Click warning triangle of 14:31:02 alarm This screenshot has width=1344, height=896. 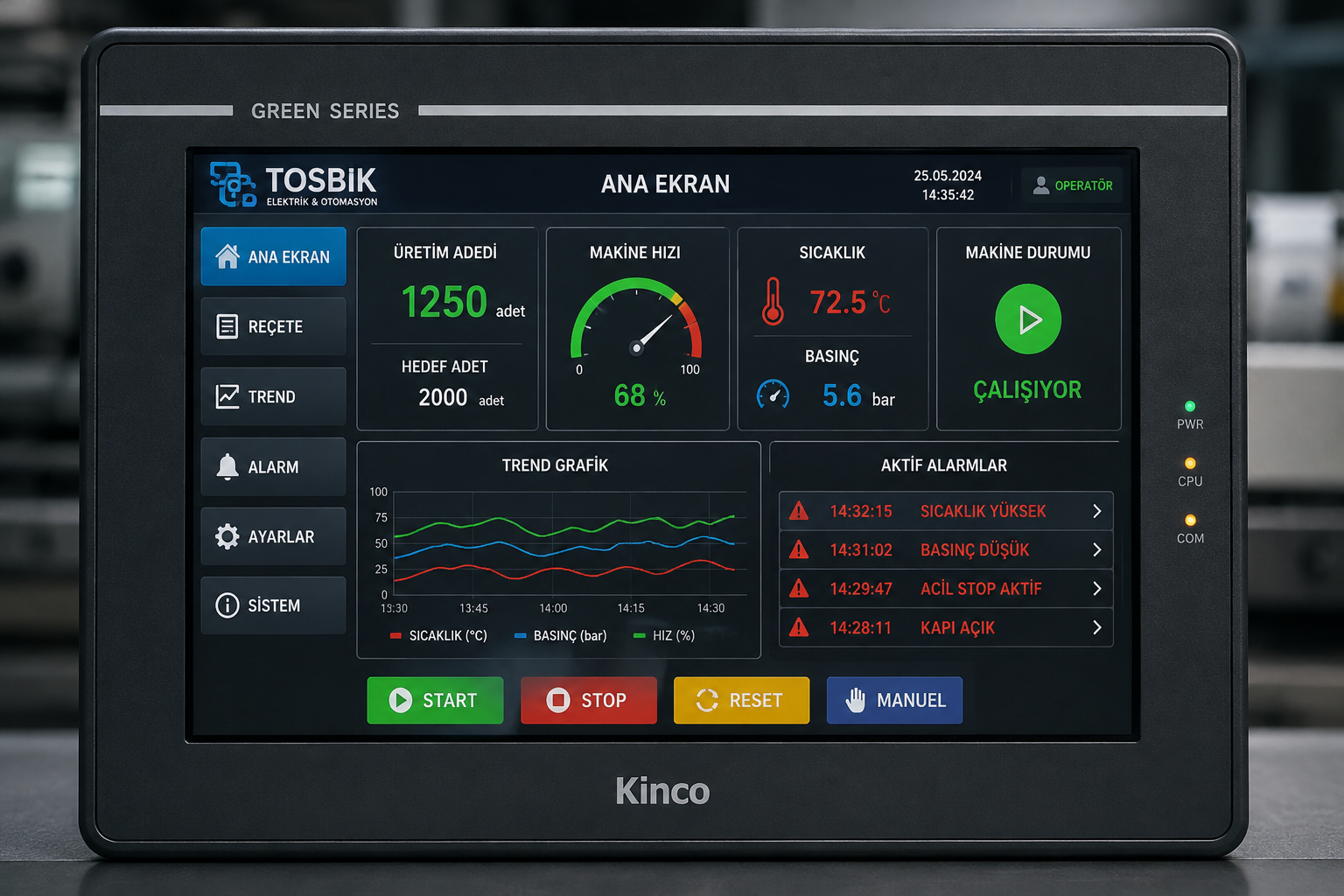[799, 549]
